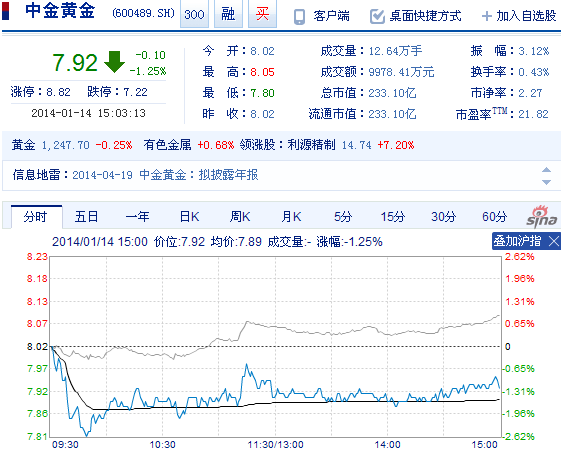Image resolution: width=561 pixels, height=451 pixels.
Task: Switch to the 30分 chart tab
Action: tap(443, 217)
